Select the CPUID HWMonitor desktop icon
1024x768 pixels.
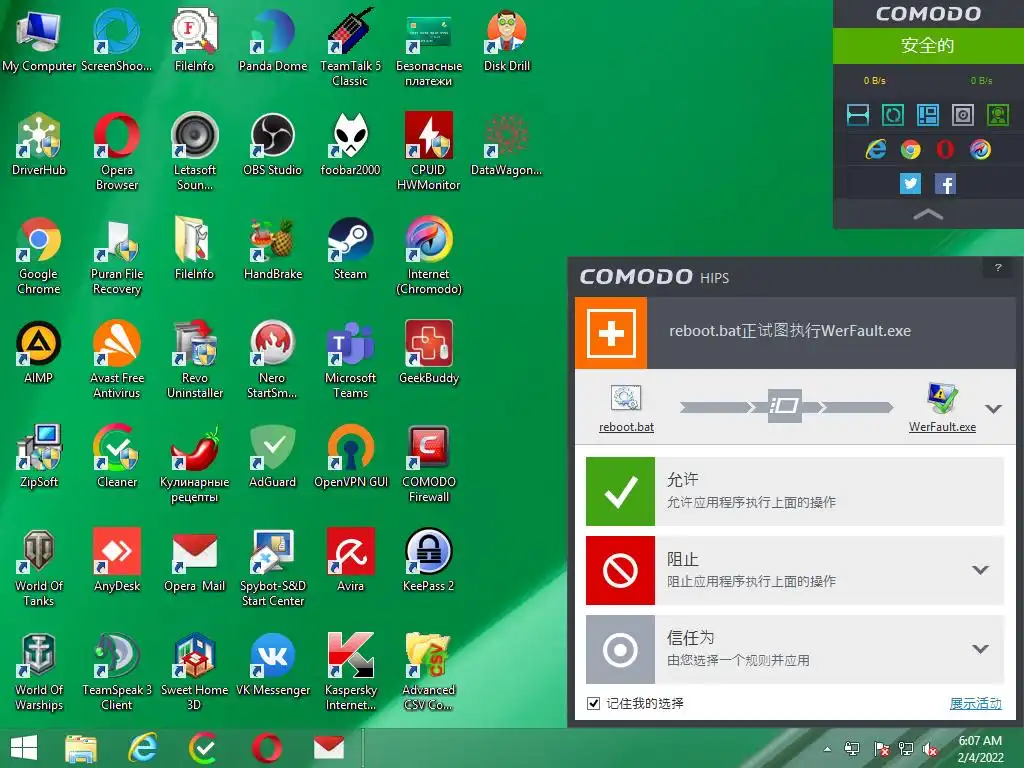click(428, 152)
